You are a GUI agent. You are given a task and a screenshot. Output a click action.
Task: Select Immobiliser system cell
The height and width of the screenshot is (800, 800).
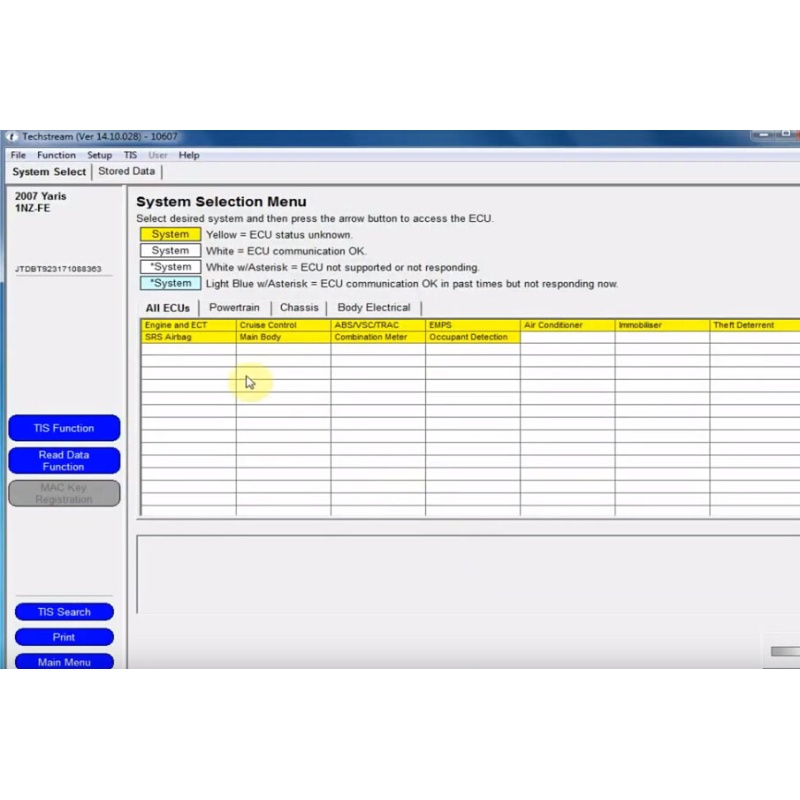point(662,325)
